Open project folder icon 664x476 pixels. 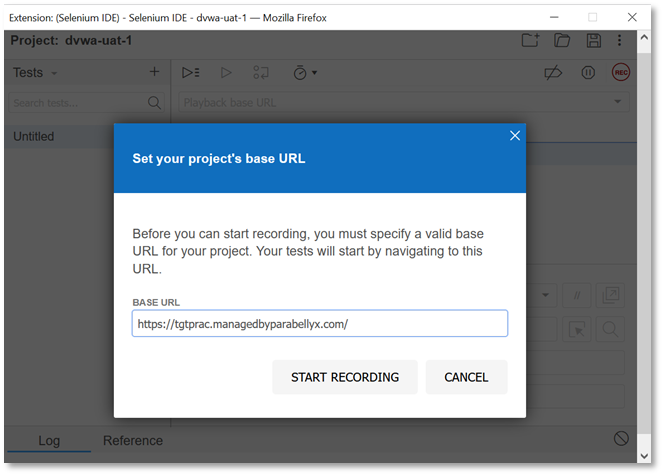(562, 40)
